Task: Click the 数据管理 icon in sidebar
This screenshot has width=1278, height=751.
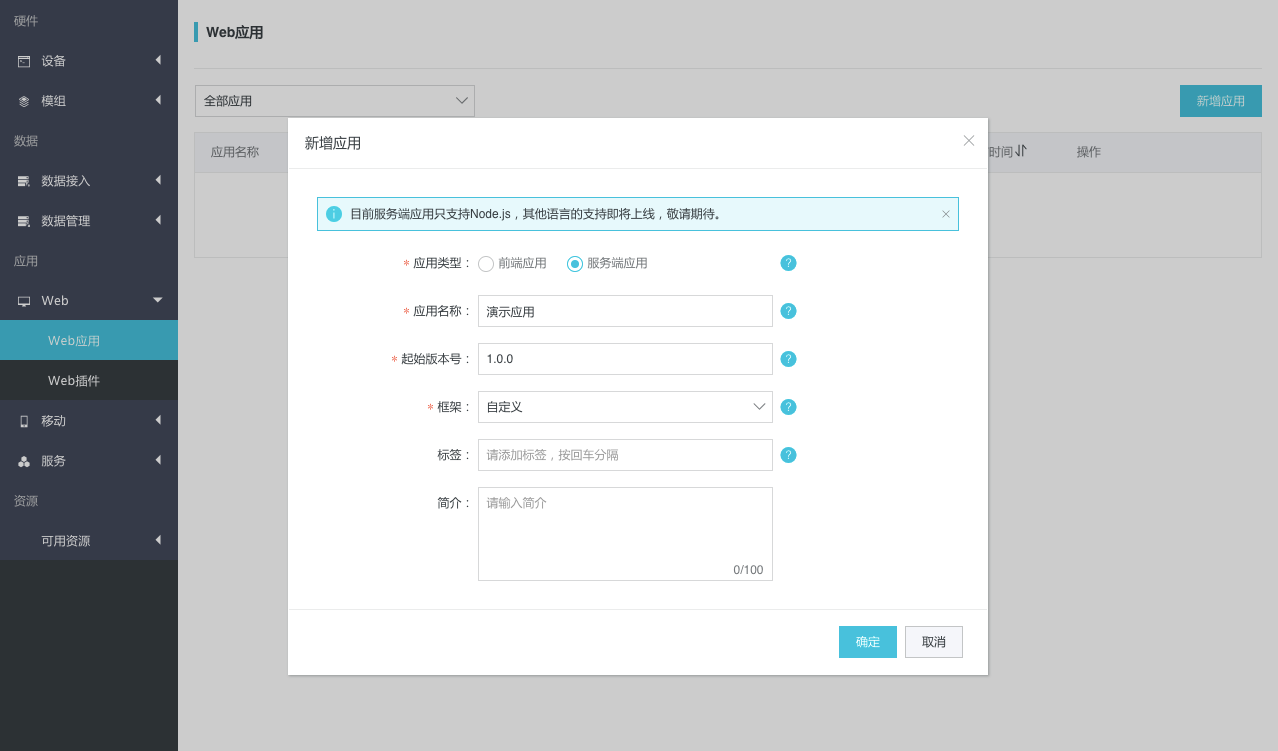Action: (x=24, y=221)
